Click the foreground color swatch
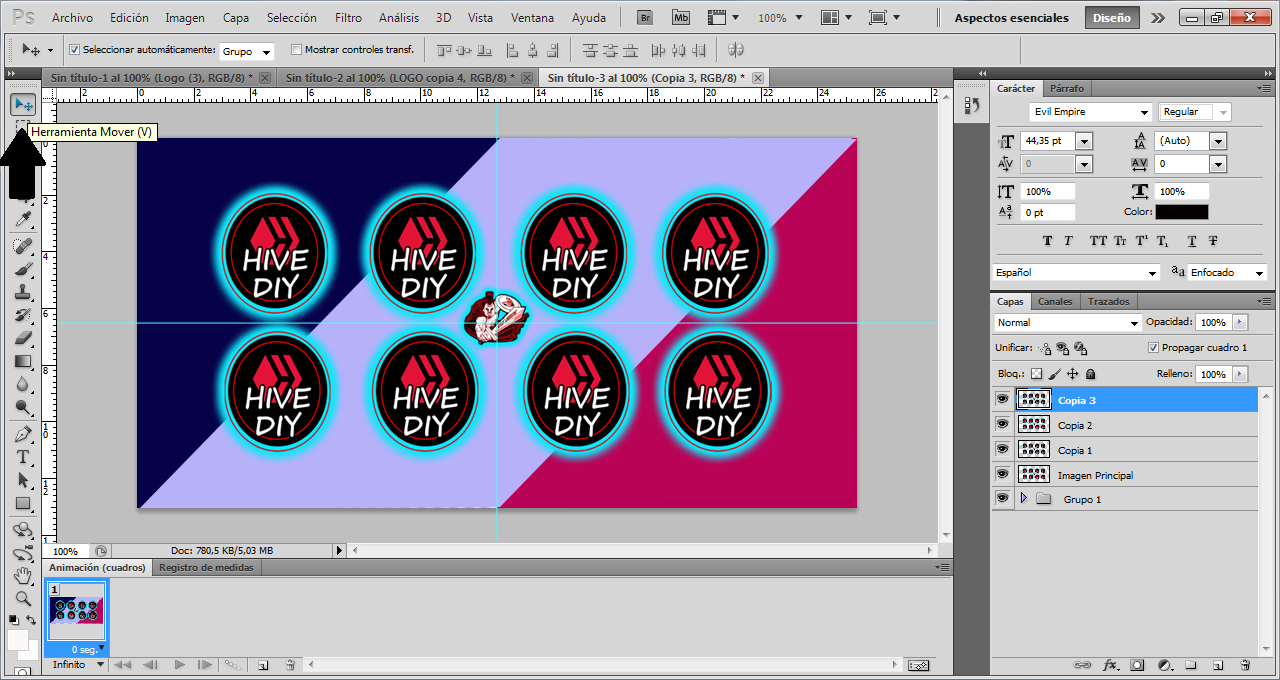Viewport: 1280px width, 680px height. click(x=17, y=639)
